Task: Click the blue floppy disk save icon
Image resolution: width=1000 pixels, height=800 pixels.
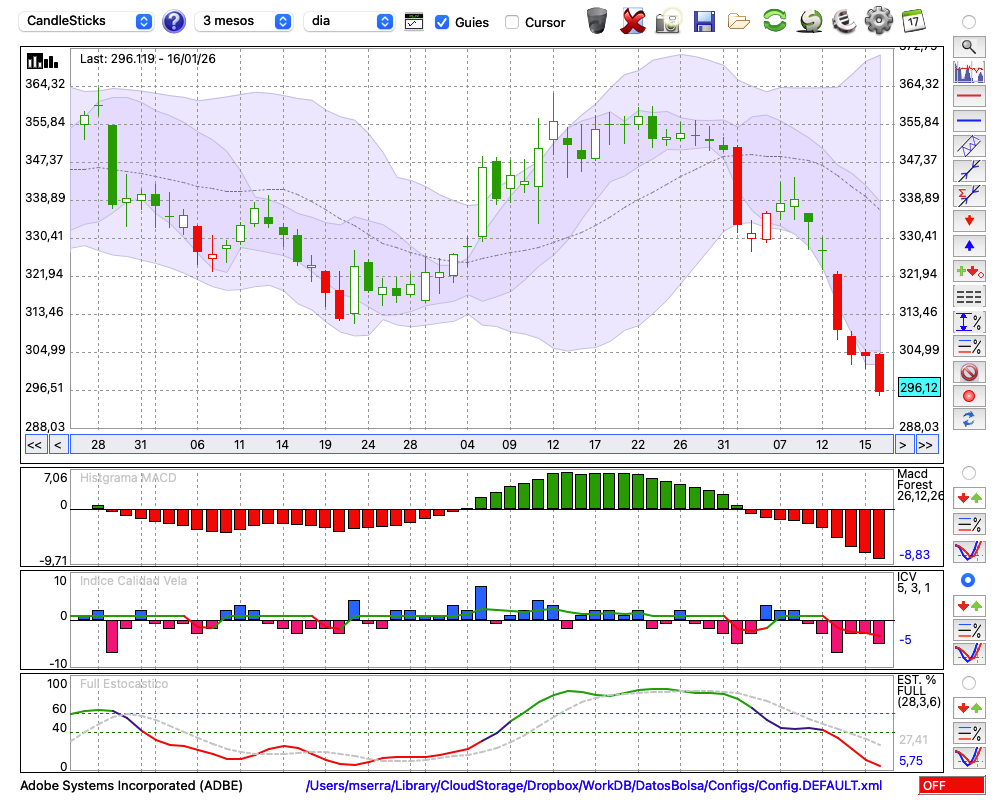Action: [x=704, y=21]
